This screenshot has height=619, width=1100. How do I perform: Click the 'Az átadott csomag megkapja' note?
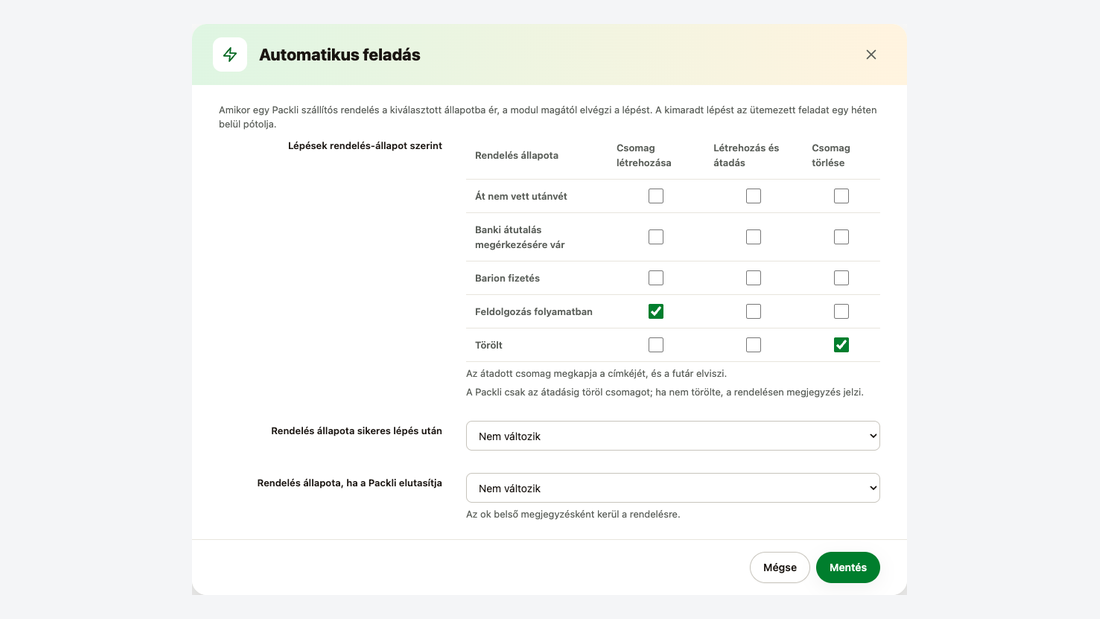[x=596, y=373]
